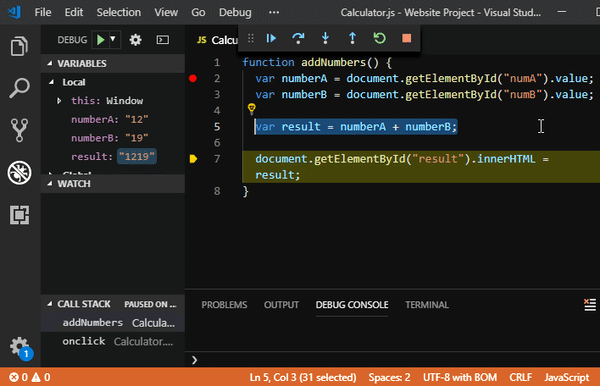The width and height of the screenshot is (600, 386).
Task: Collapse the VARIABLES section
Action: [x=112, y=64]
